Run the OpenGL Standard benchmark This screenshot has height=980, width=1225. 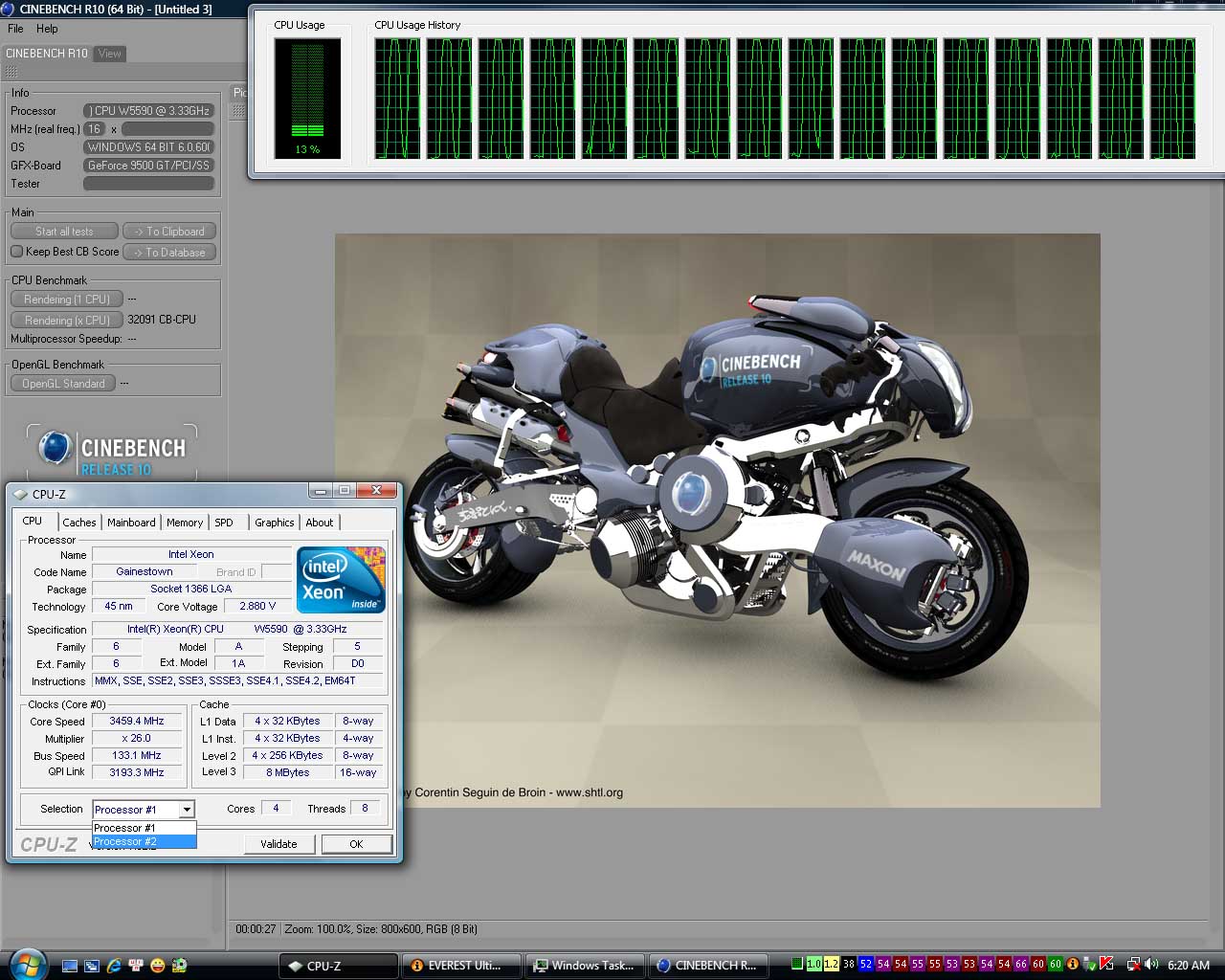63,384
